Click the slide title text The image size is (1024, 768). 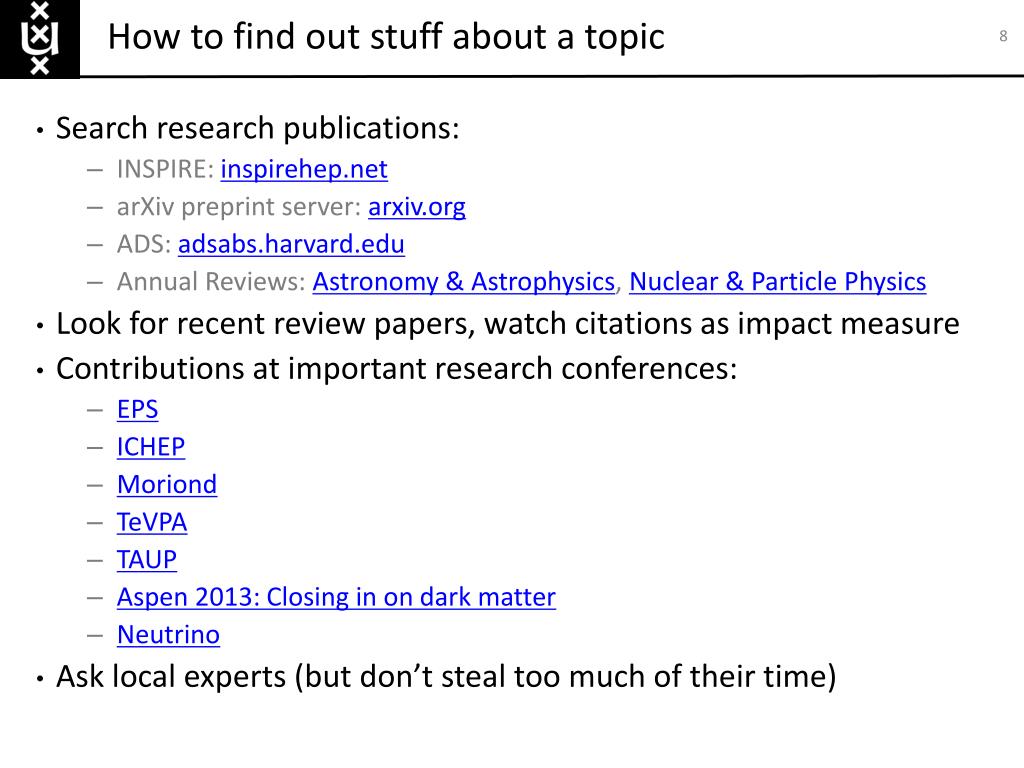(x=386, y=37)
